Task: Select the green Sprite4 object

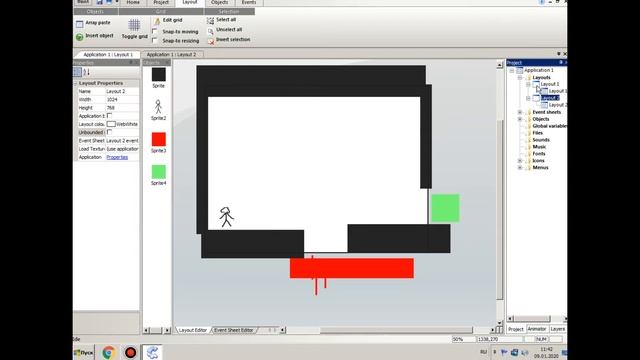Action: pyautogui.click(x=159, y=172)
